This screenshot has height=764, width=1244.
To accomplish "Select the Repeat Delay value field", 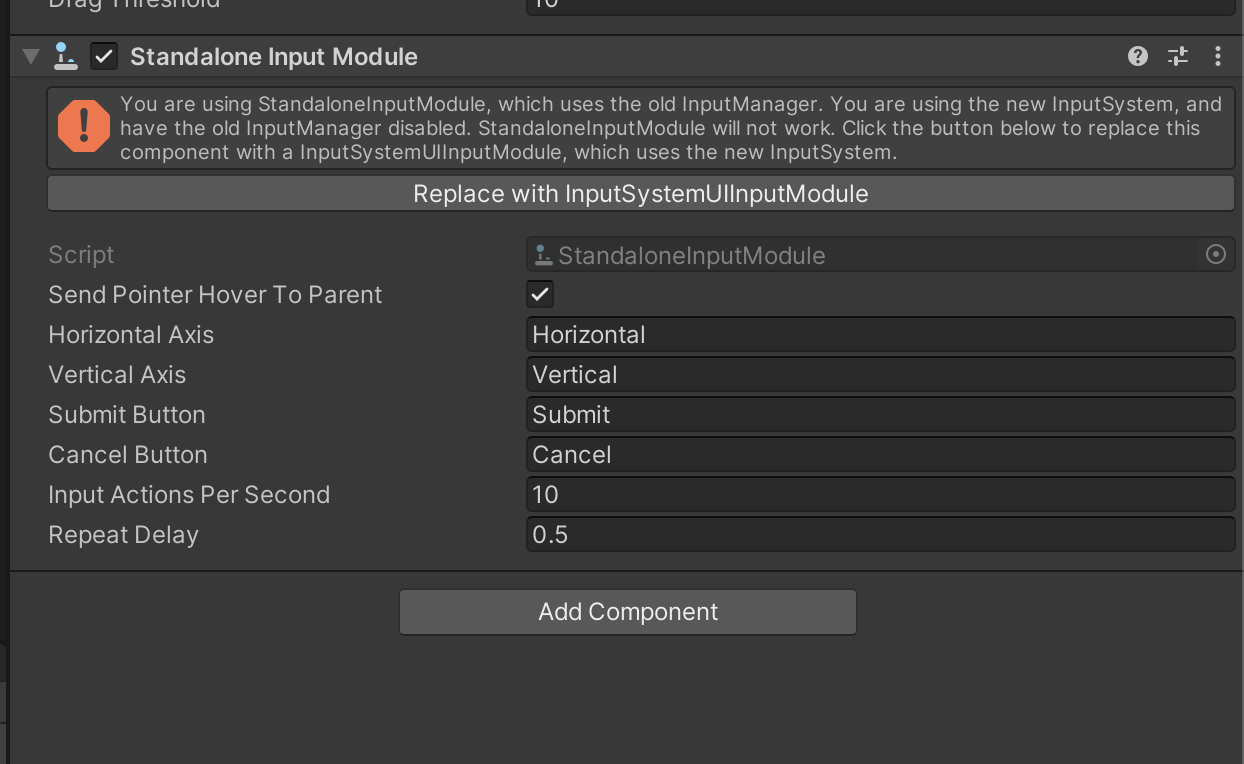I will point(880,534).
